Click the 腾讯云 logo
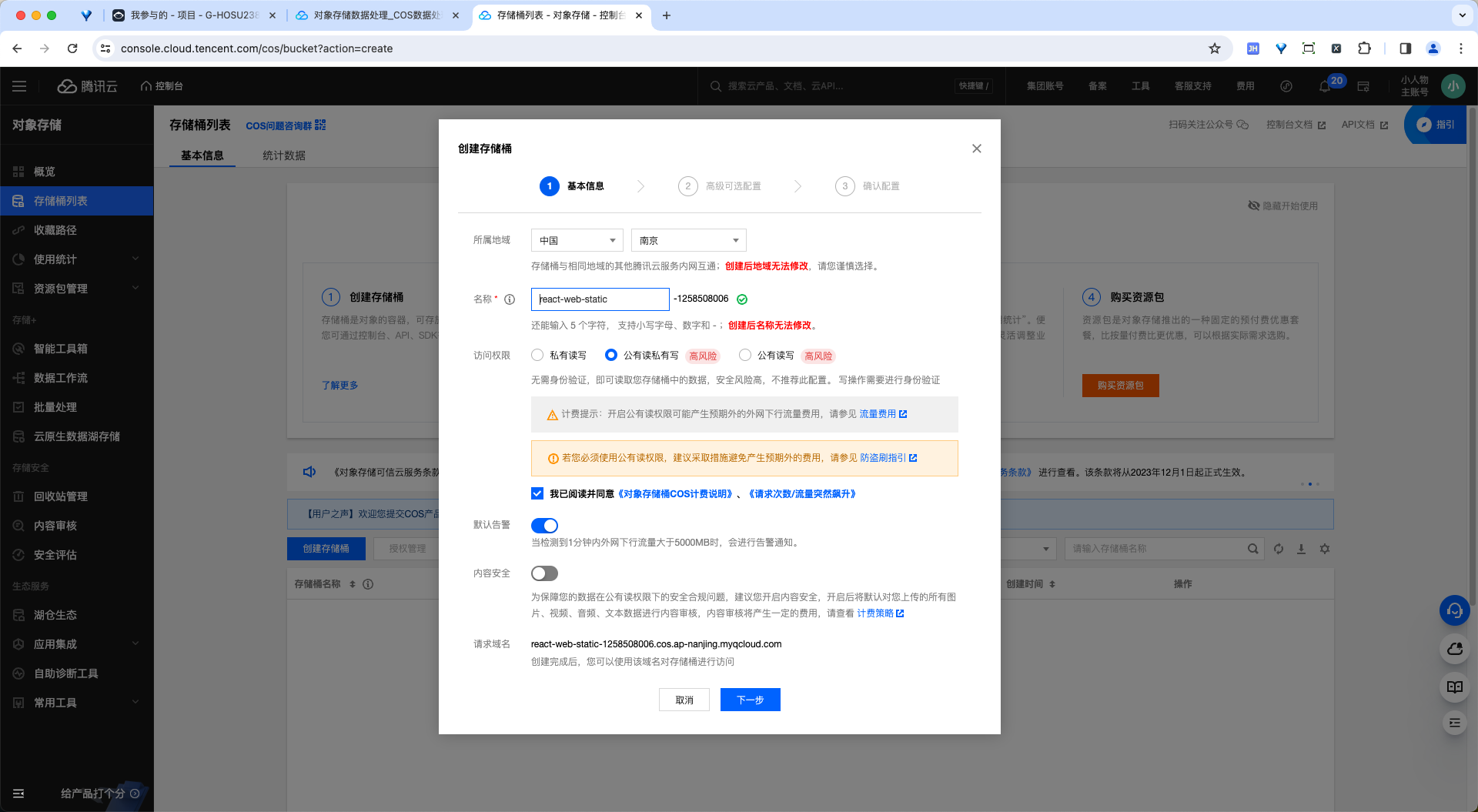Image resolution: width=1478 pixels, height=812 pixels. point(88,86)
